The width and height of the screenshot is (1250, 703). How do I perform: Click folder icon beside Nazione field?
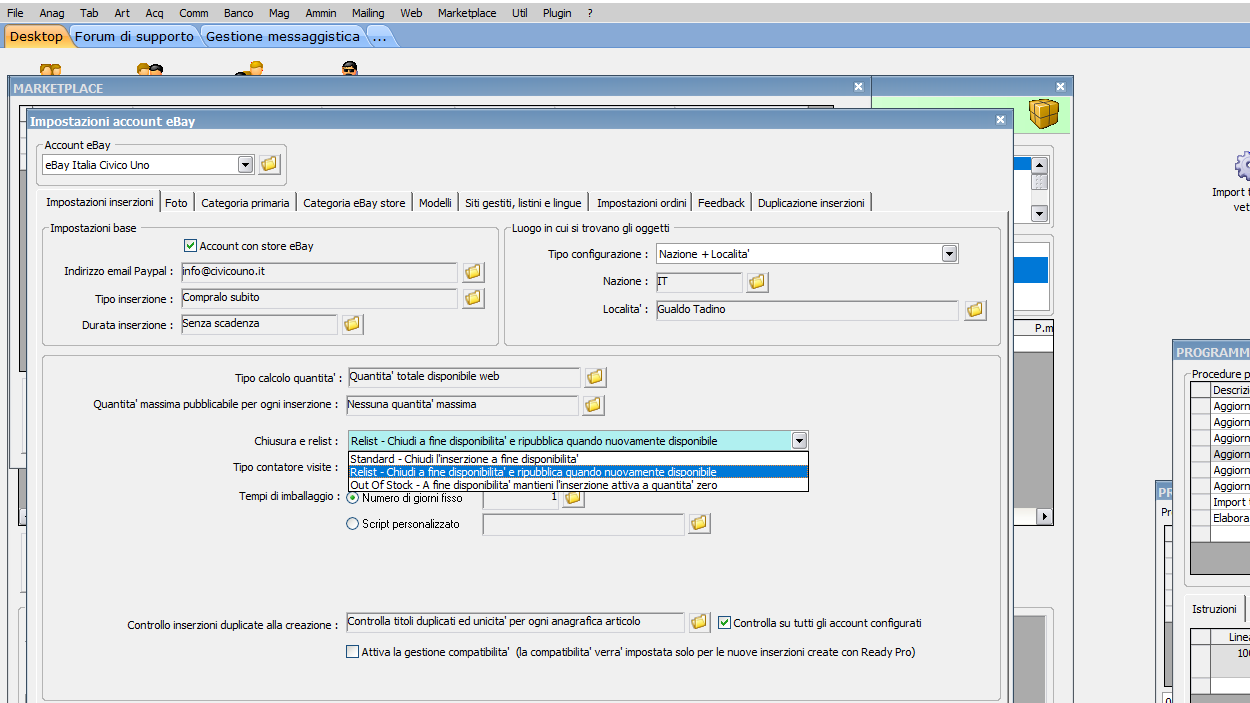pos(757,282)
